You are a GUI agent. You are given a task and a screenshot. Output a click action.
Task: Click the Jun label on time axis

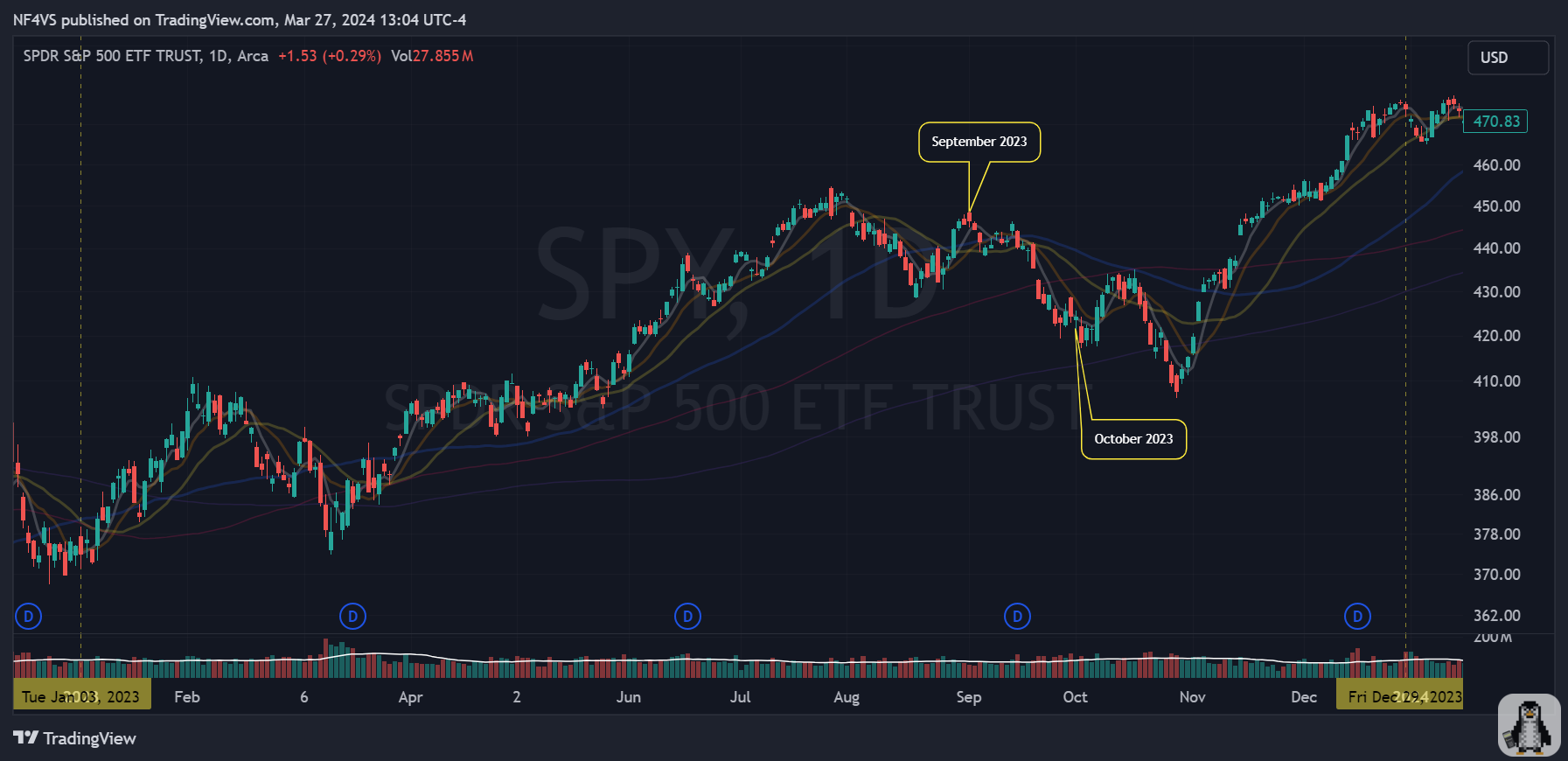pyautogui.click(x=629, y=697)
